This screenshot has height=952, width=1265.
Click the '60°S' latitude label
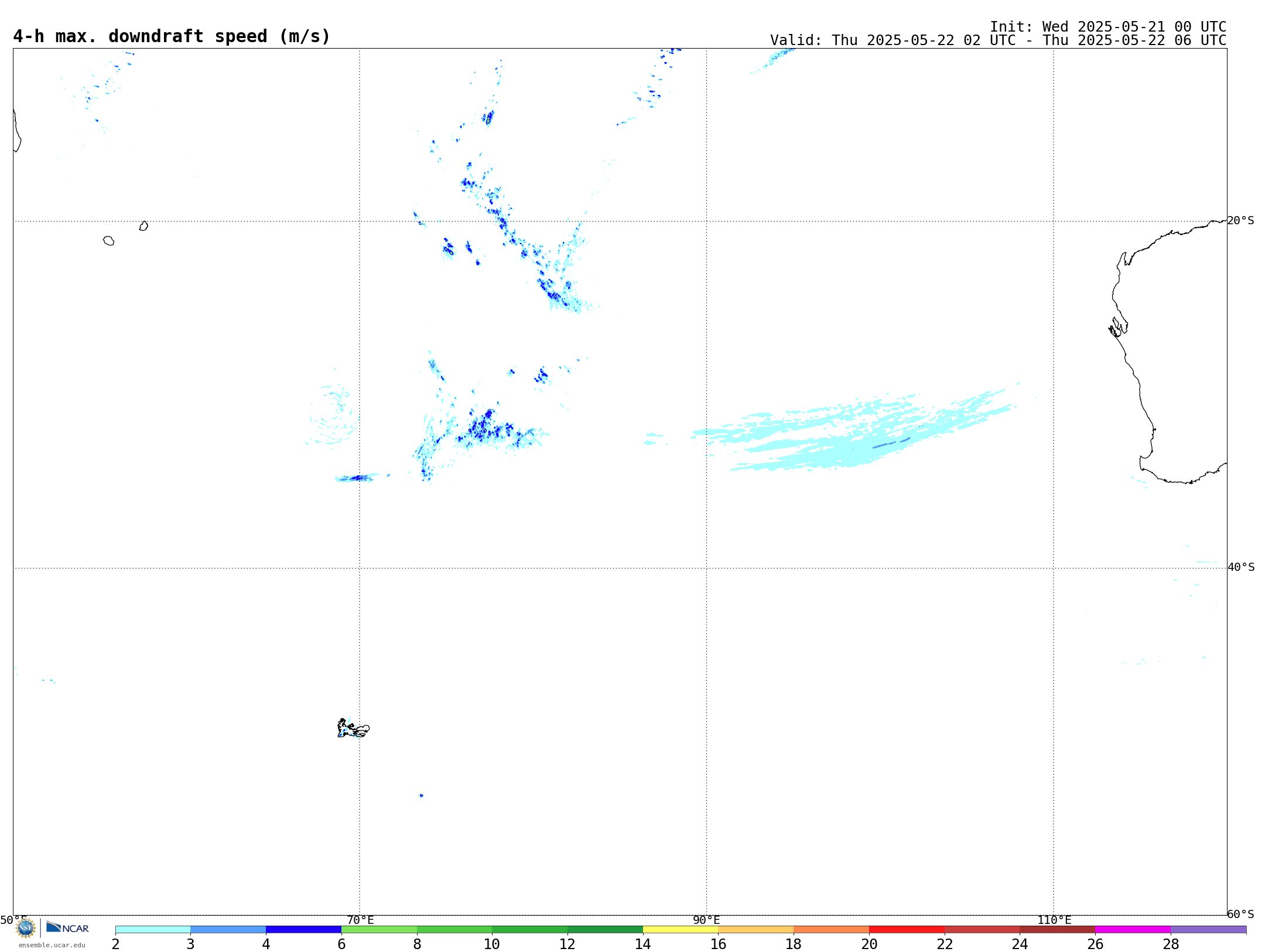(x=1241, y=914)
